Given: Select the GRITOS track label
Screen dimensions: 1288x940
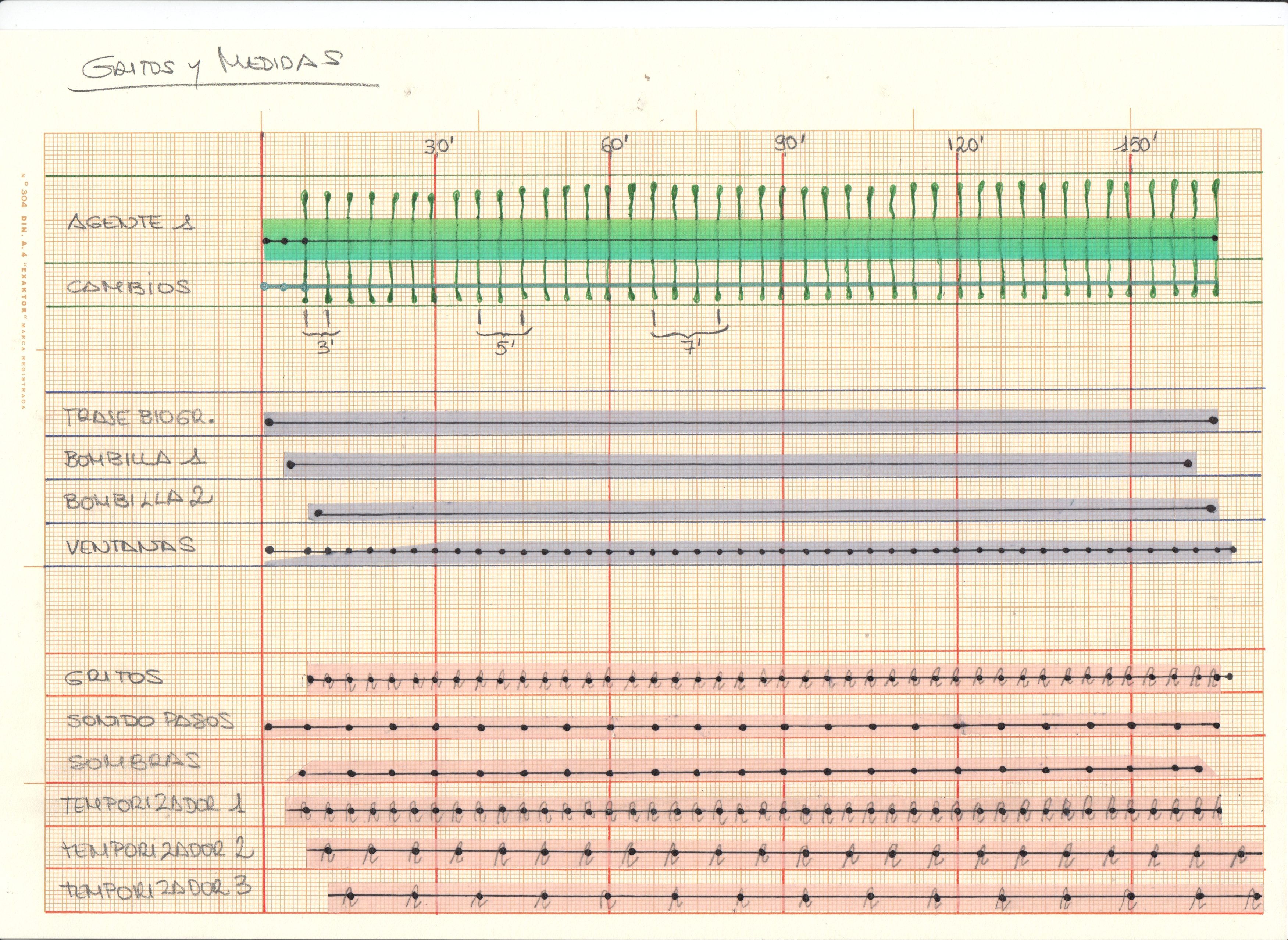Looking at the screenshot, I should (x=114, y=677).
